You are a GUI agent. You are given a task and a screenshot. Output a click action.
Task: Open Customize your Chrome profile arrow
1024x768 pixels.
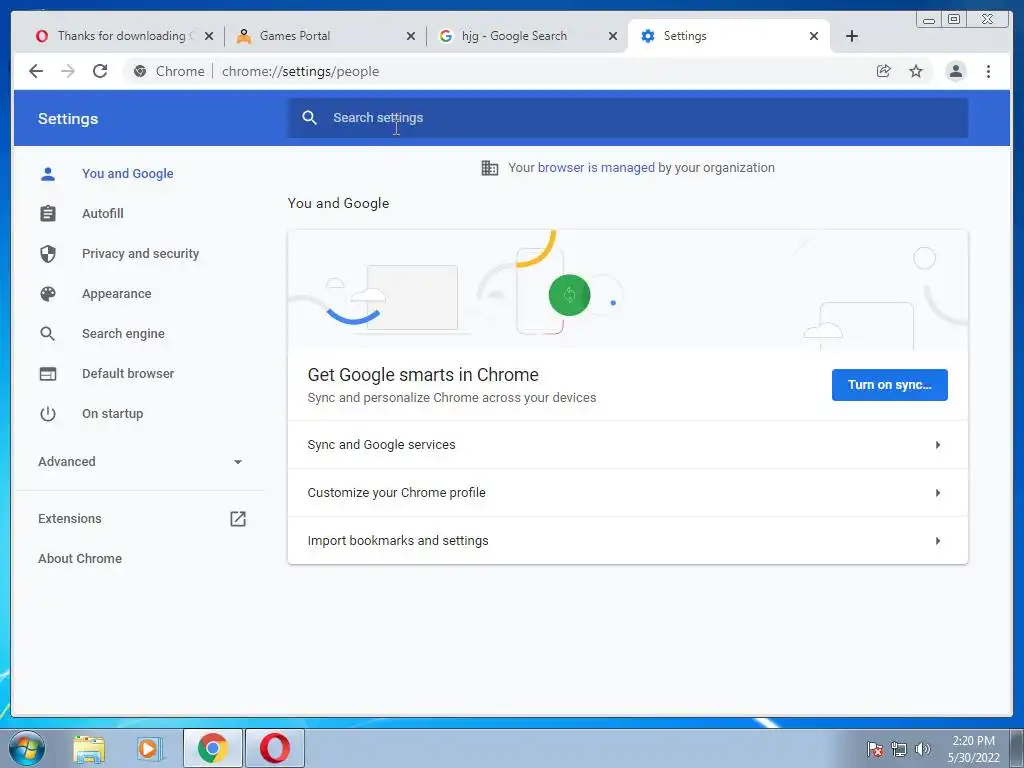tap(938, 493)
